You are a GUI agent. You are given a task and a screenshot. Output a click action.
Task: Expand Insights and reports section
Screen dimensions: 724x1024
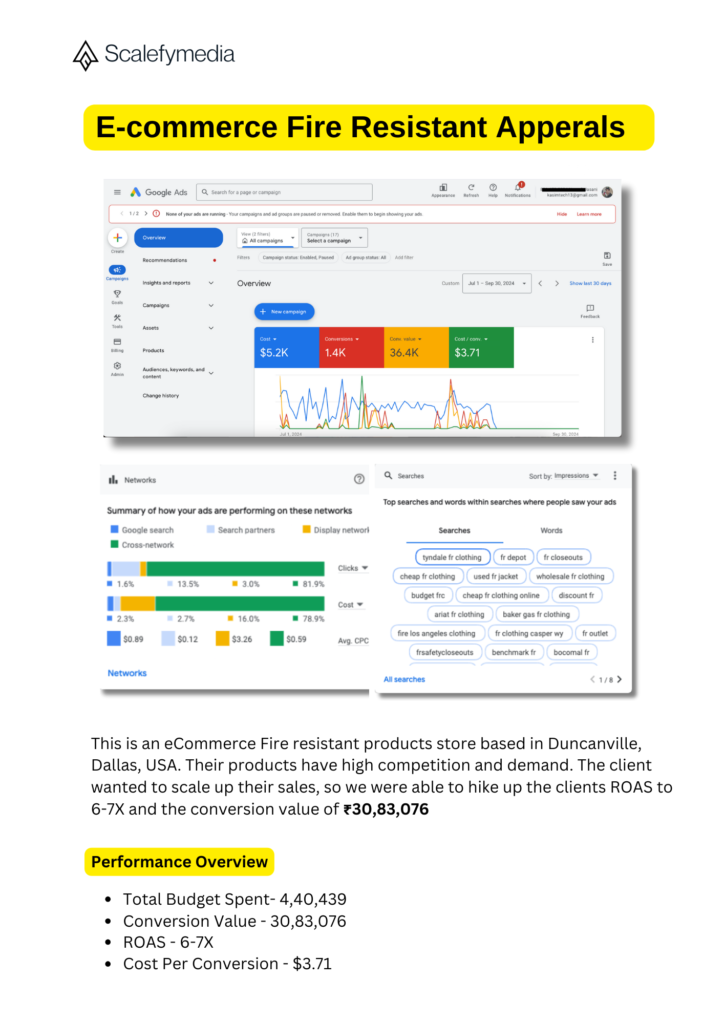pyautogui.click(x=211, y=283)
